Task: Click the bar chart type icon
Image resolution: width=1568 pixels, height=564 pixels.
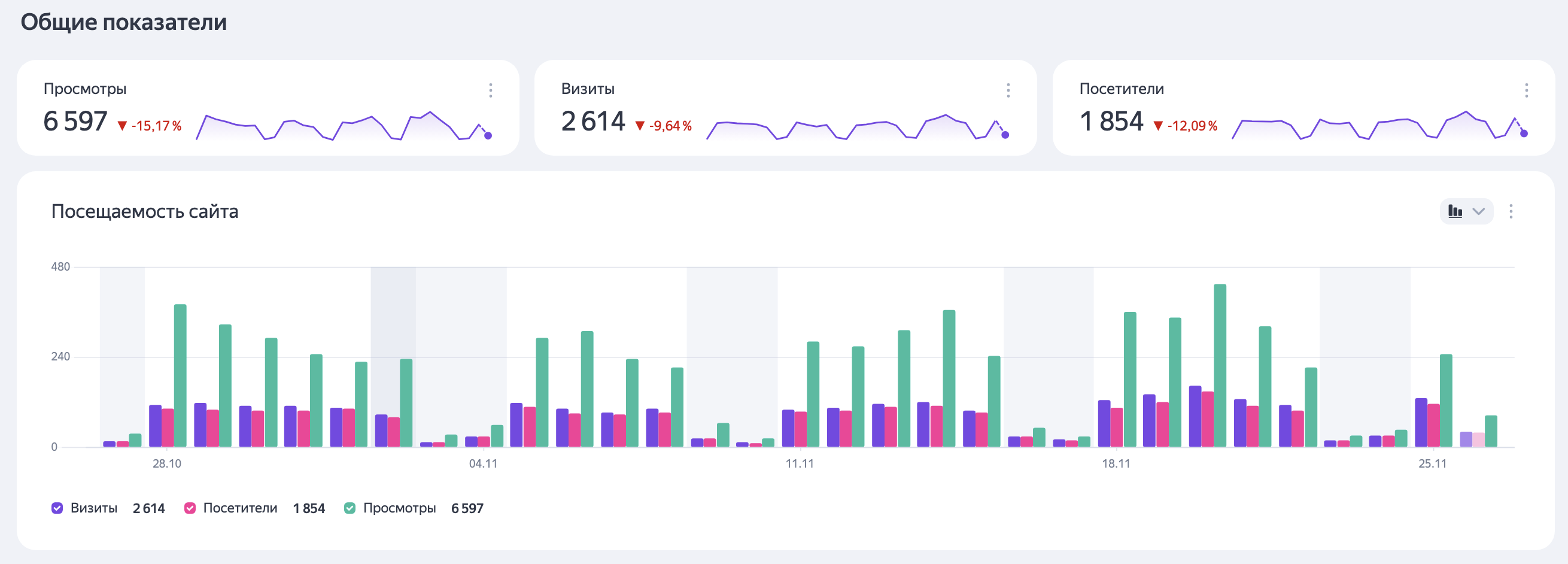Action: coord(1455,211)
